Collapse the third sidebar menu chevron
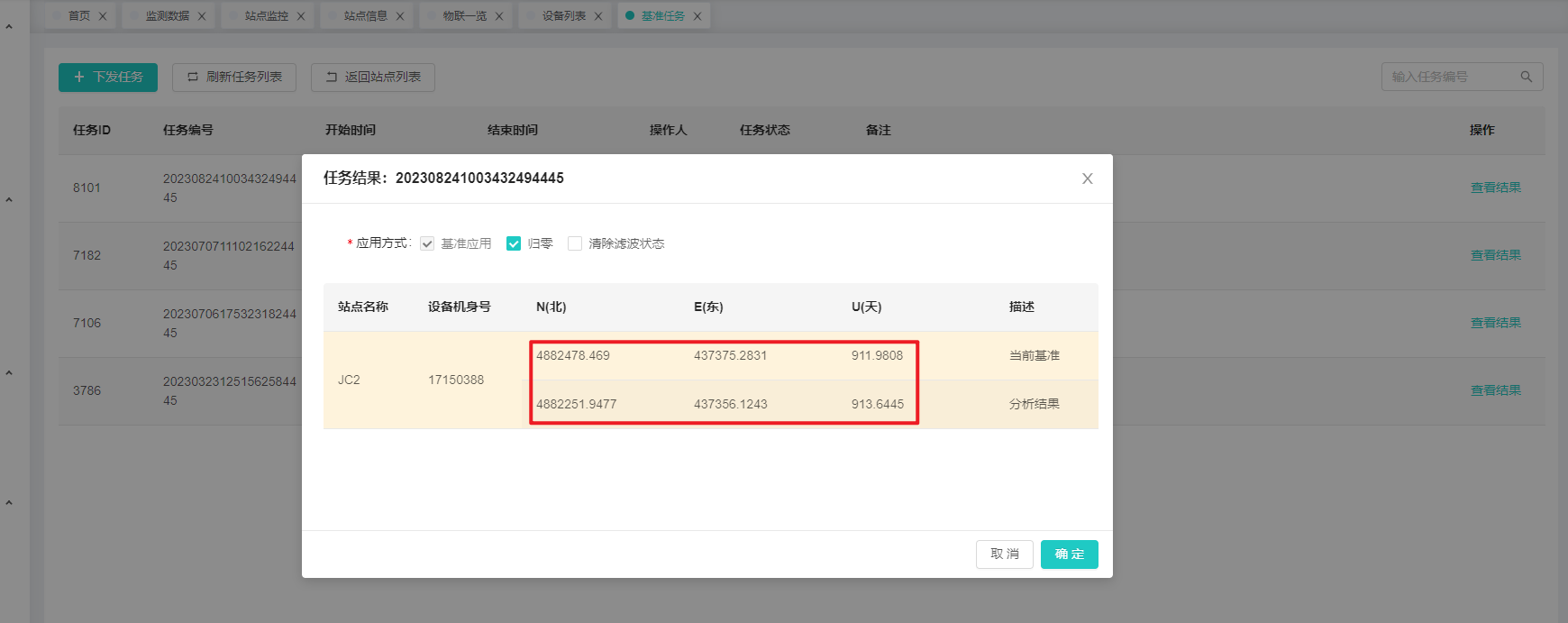Viewport: 1568px width, 623px height. [9, 373]
